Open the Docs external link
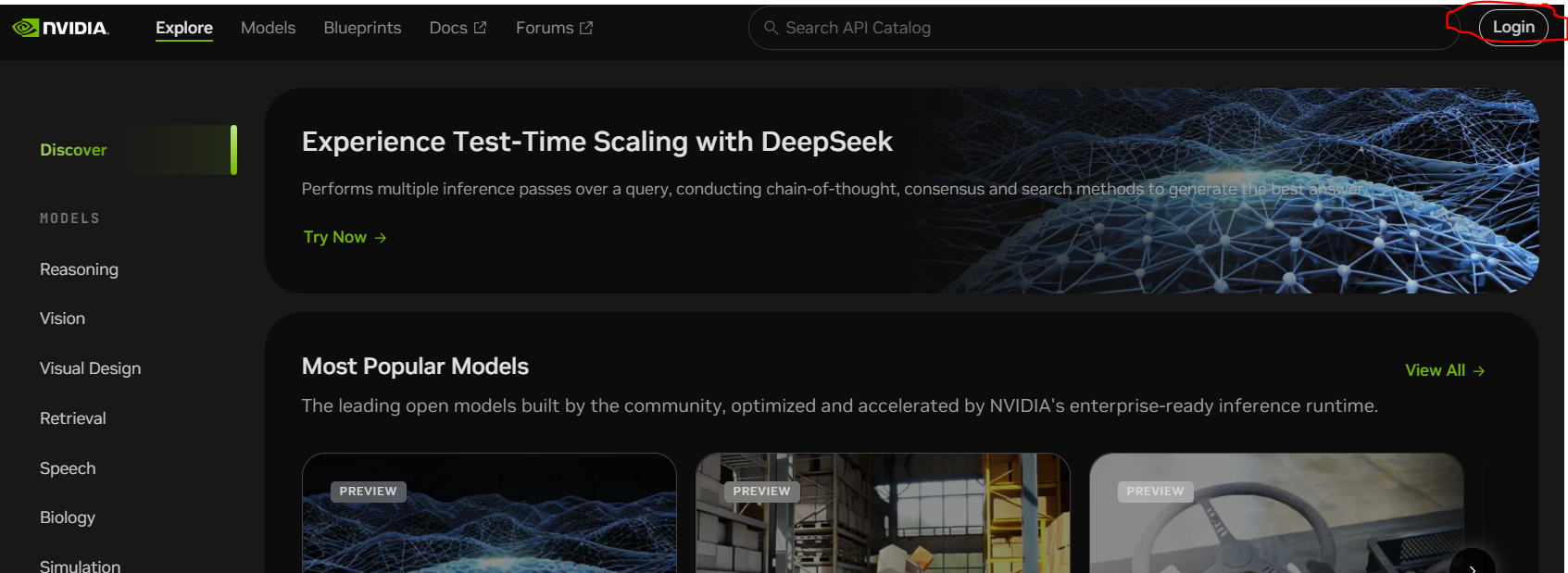Viewport: 1568px width, 573px height. [458, 28]
